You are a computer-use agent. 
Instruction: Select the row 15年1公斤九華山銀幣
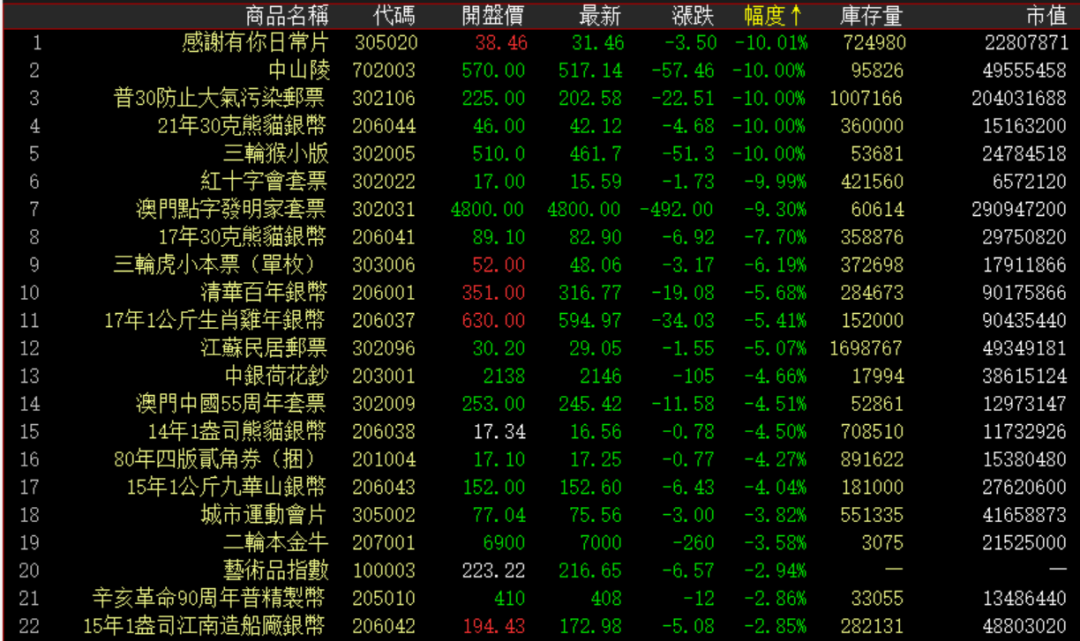[x=540, y=487]
